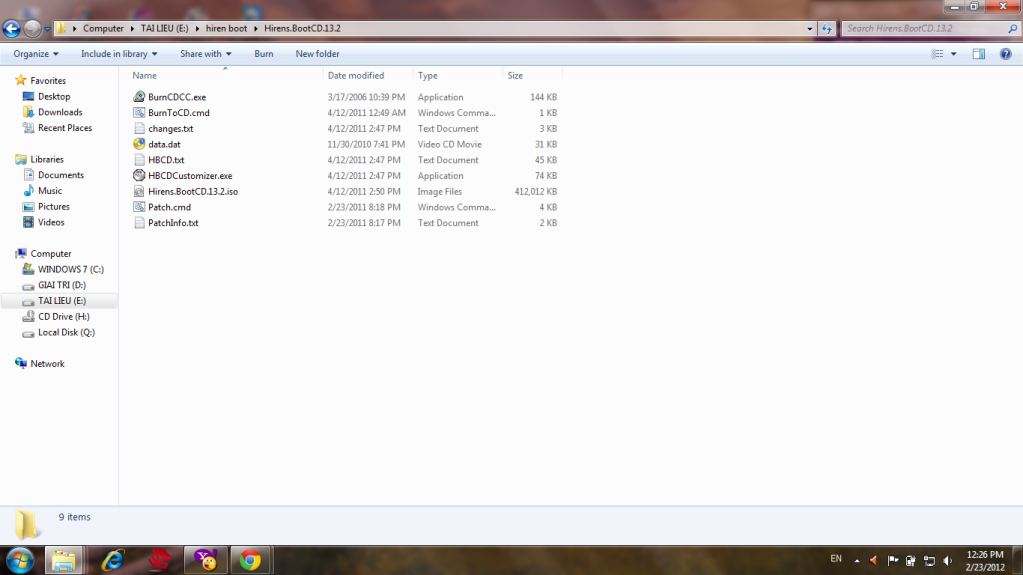Open the view options dropdown arrow
Viewport: 1023px width, 575px height.
[x=954, y=54]
